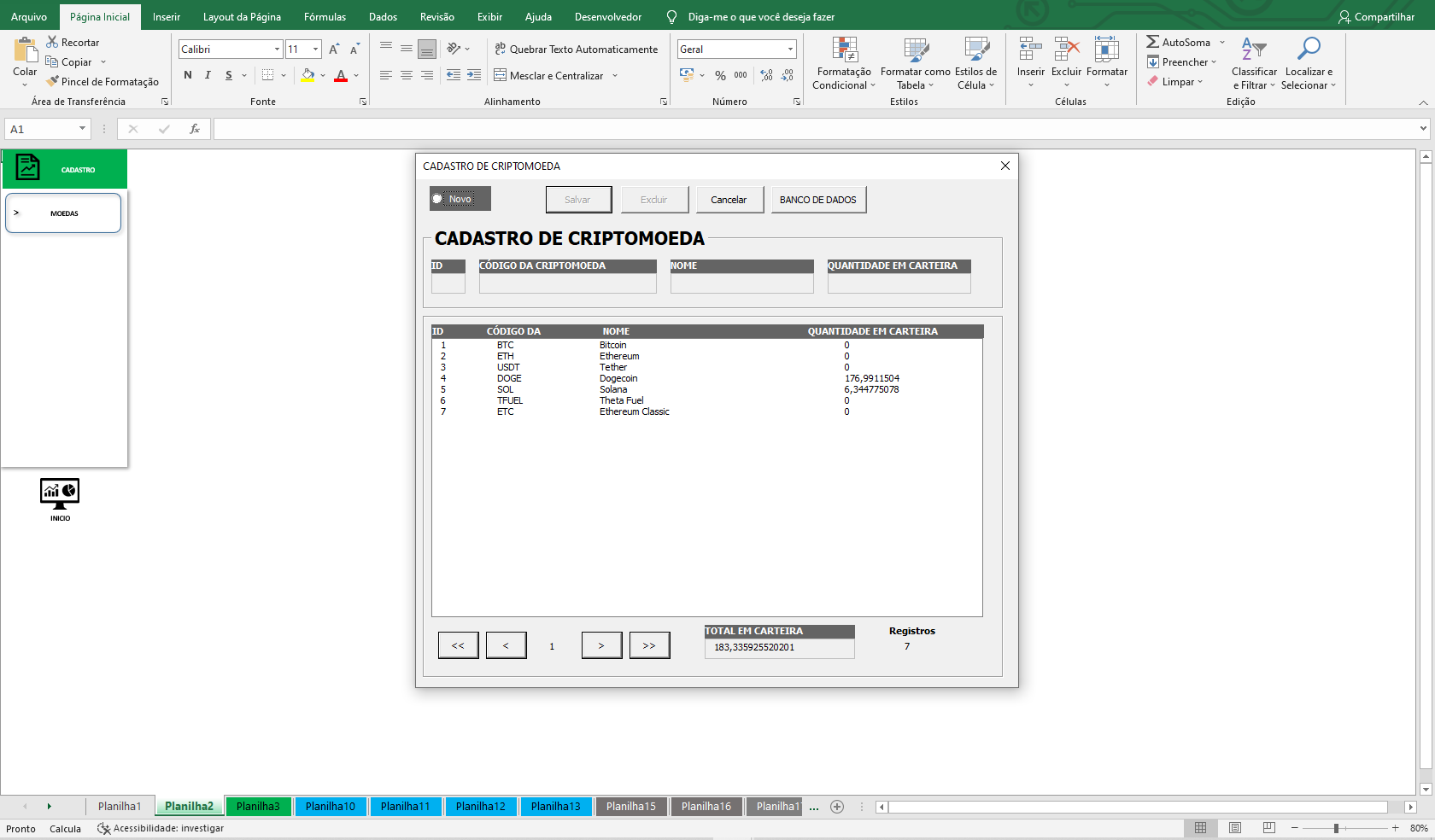Viewport: 1435px width, 840px height.
Task: Open the font name Calibri dropdown
Action: point(277,50)
